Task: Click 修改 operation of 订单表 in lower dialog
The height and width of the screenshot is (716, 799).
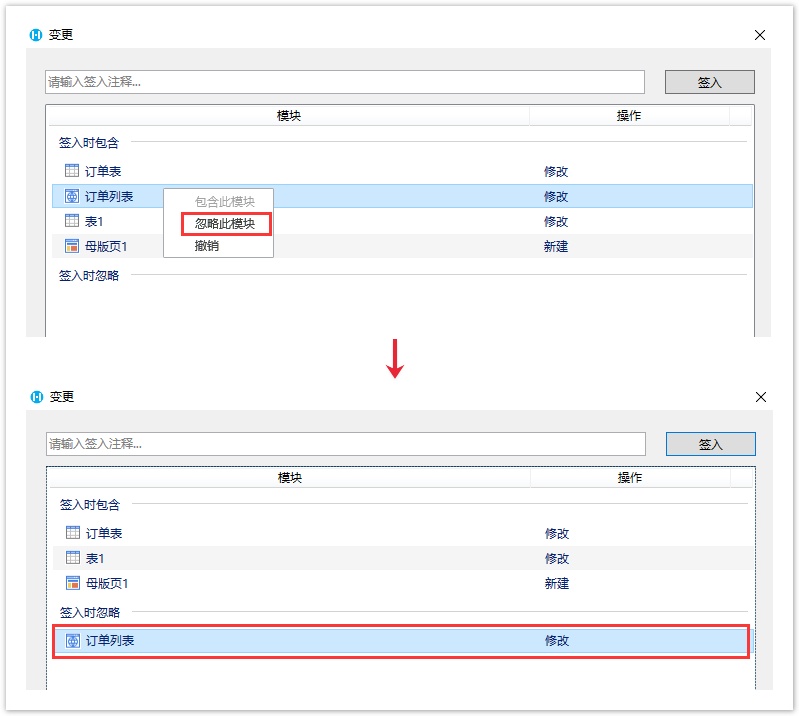Action: pyautogui.click(x=557, y=534)
